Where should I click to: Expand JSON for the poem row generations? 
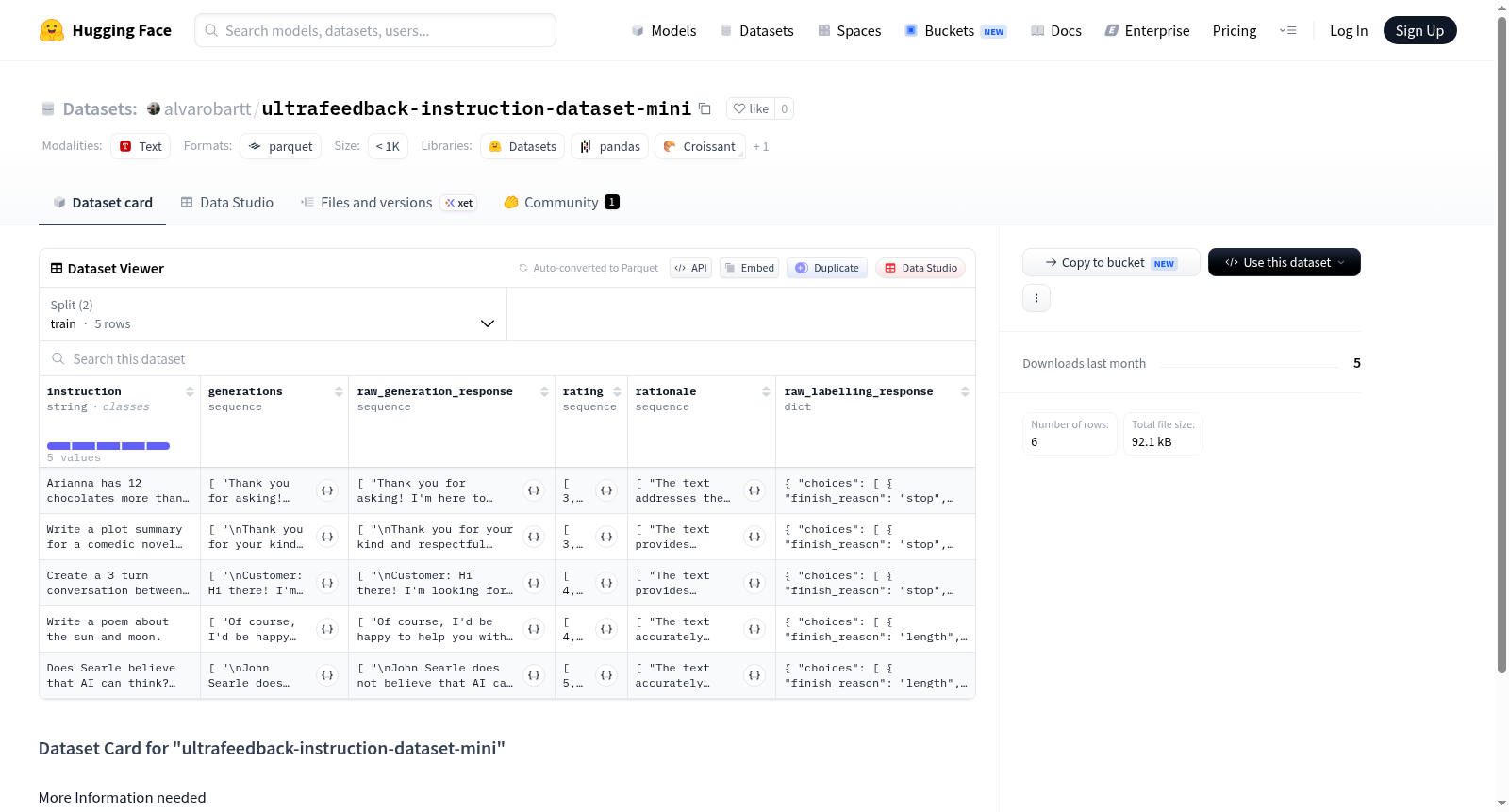pyautogui.click(x=327, y=629)
